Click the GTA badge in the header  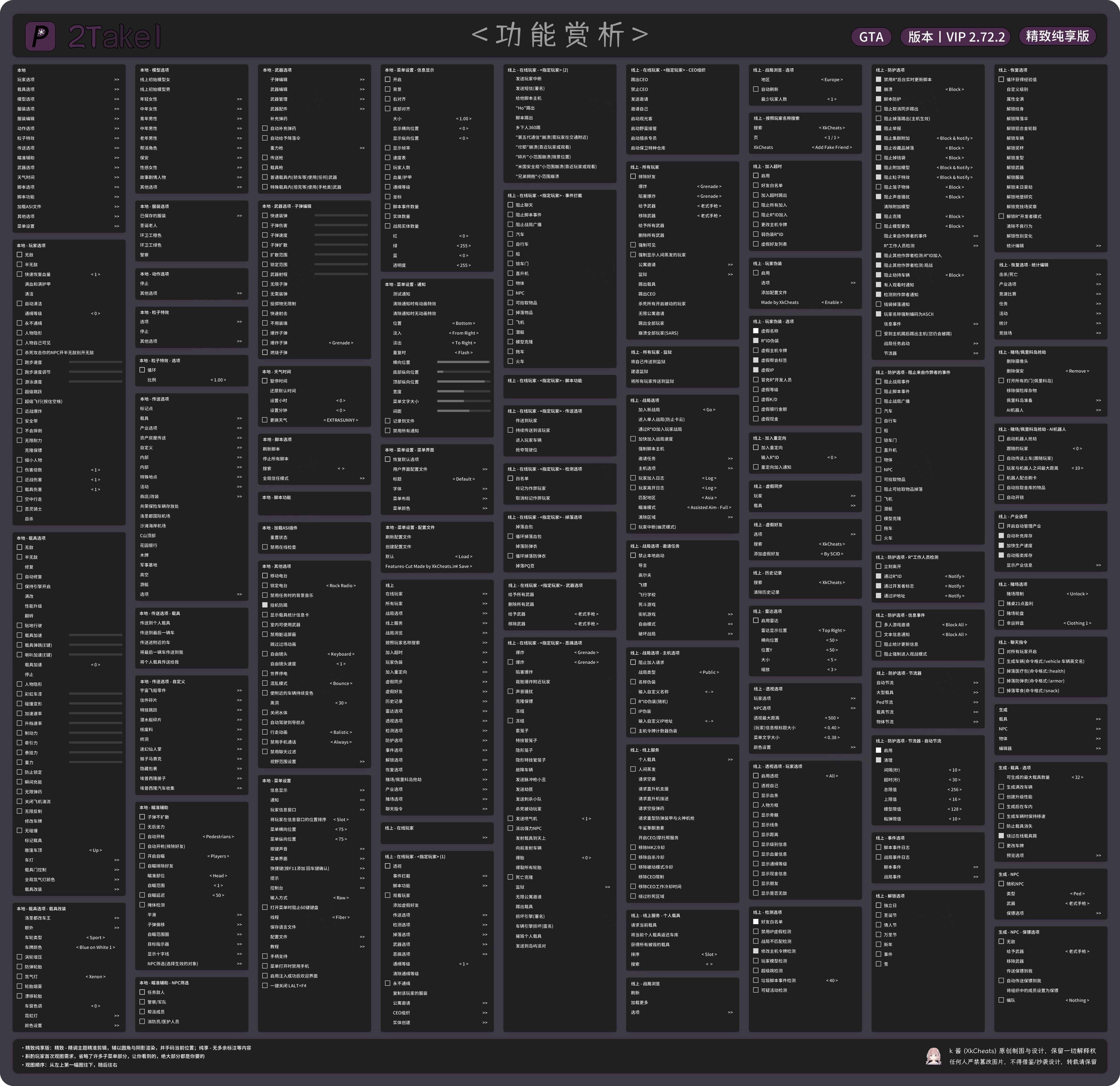[871, 37]
